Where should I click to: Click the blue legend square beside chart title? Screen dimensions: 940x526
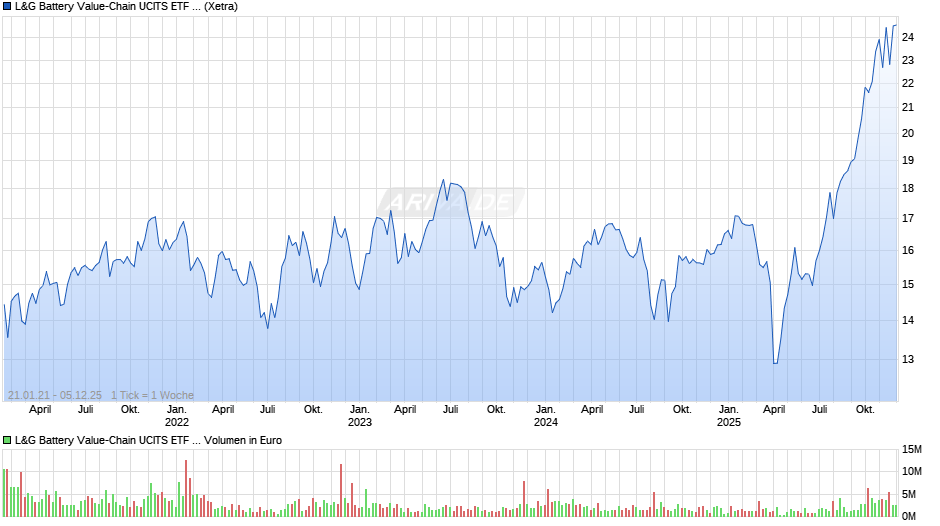(7, 7)
